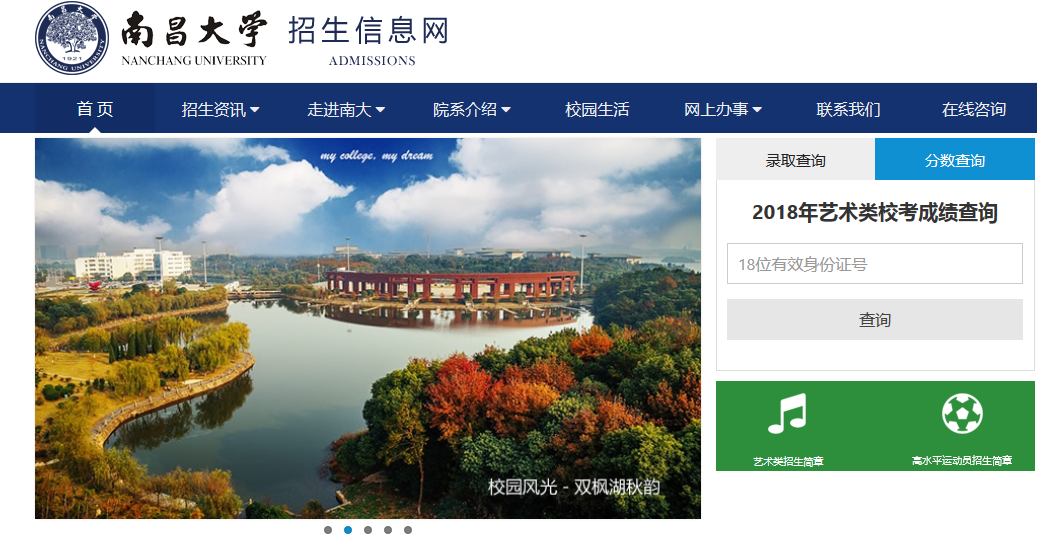Focus the 18位有效身份证号 input field
This screenshot has height=538, width=1037.
click(x=875, y=263)
